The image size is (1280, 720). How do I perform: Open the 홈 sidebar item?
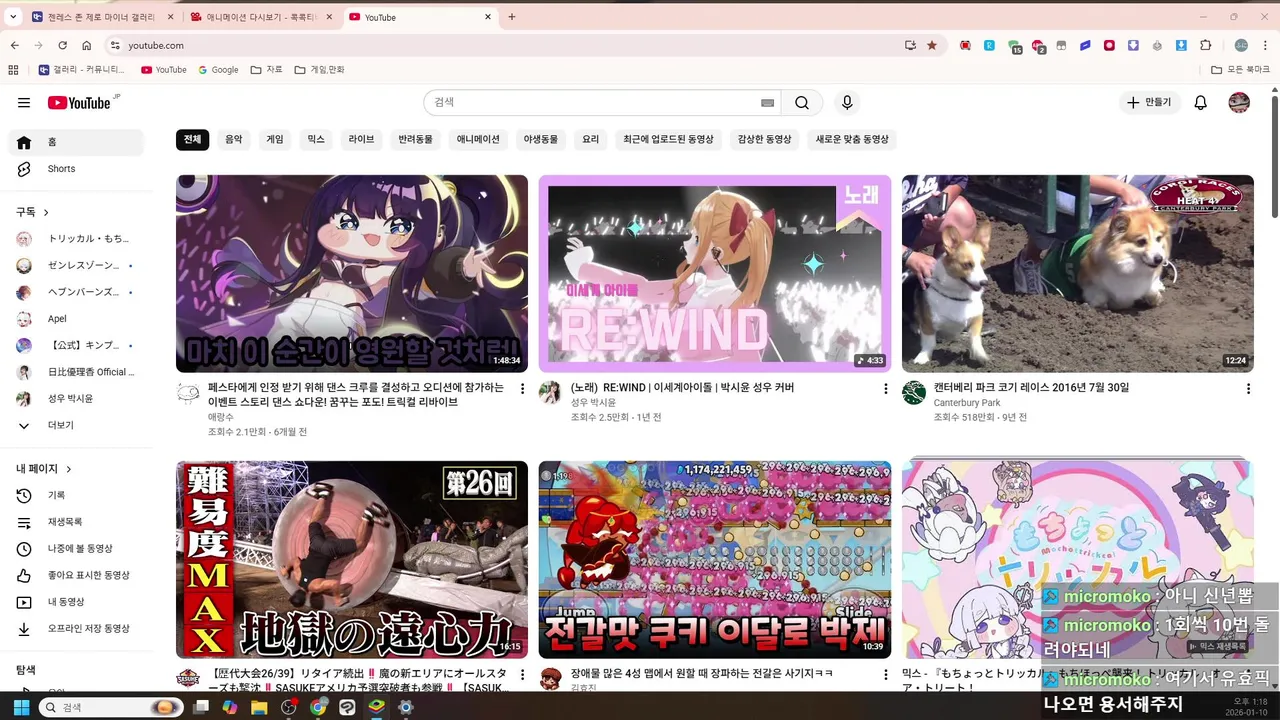coord(76,142)
